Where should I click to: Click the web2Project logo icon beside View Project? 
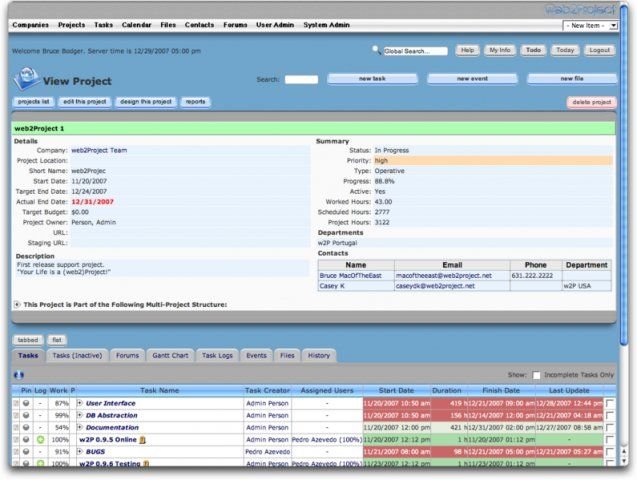pyautogui.click(x=26, y=79)
